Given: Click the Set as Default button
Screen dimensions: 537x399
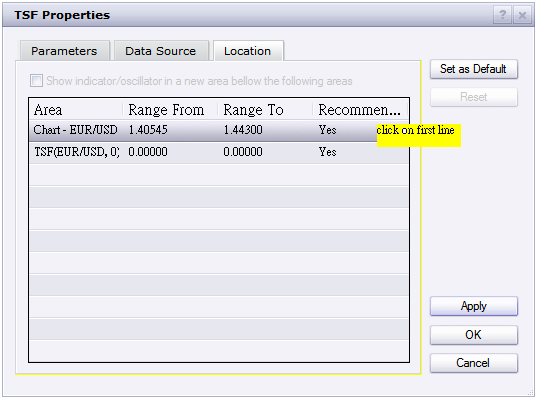Looking at the screenshot, I should [x=474, y=69].
